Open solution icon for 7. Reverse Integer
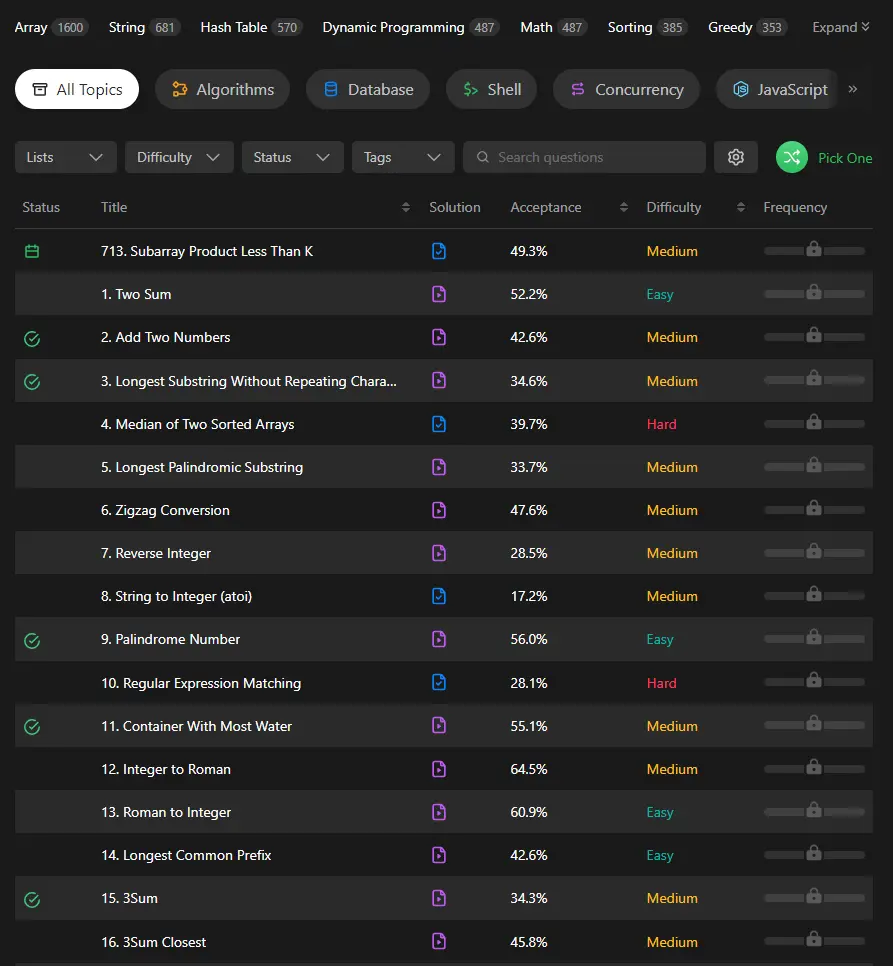Screen dimensions: 893x966 pos(438,553)
